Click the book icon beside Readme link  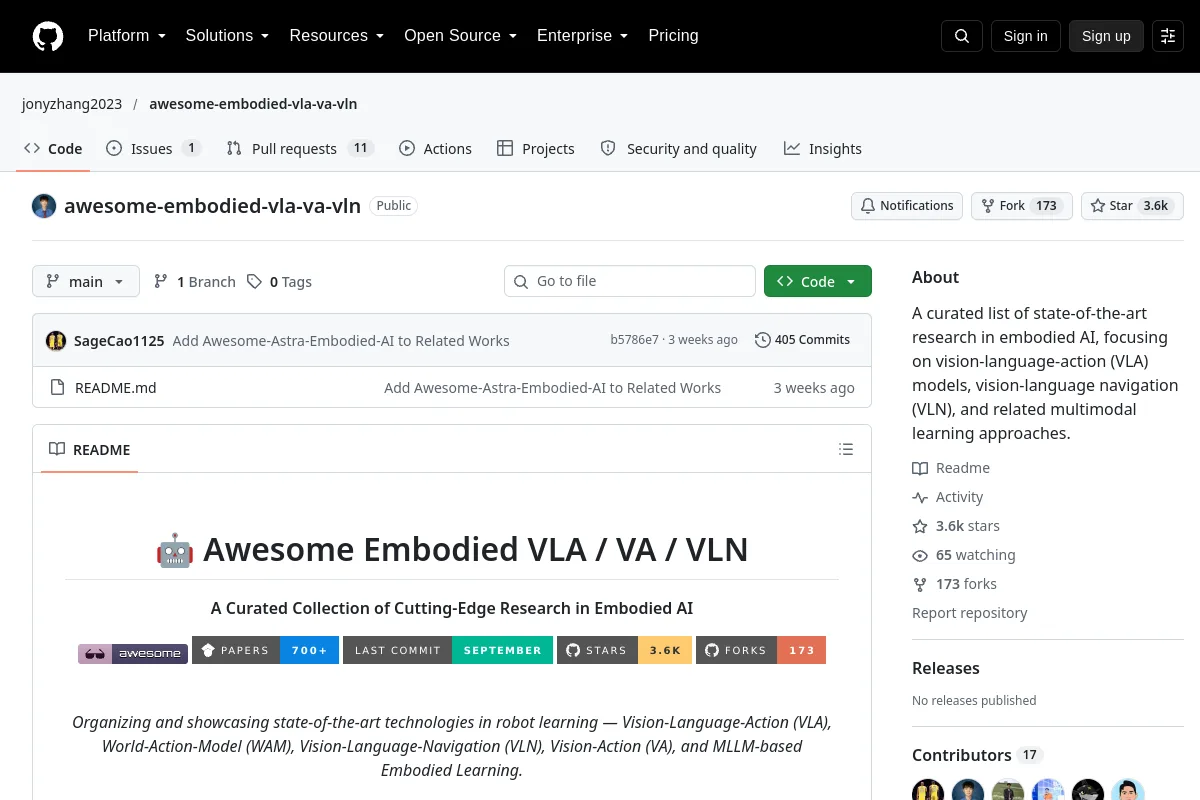(x=920, y=468)
